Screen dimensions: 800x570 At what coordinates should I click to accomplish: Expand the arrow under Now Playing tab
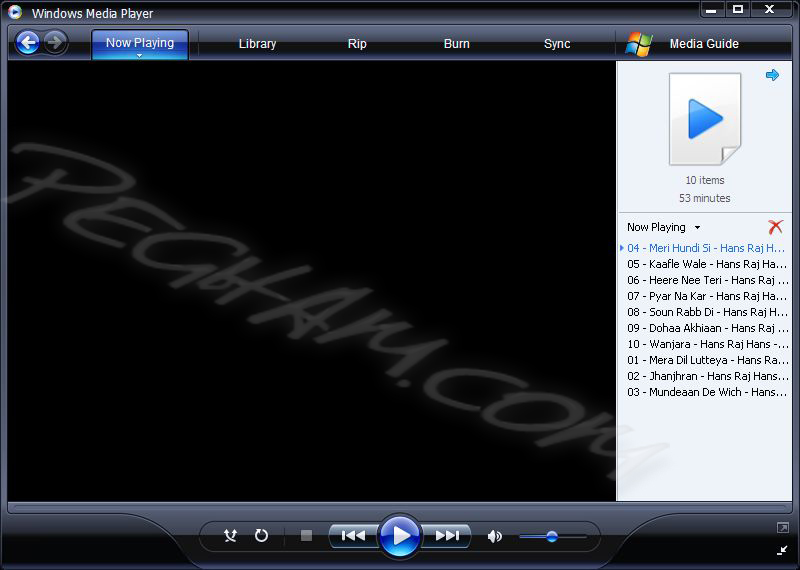pos(139,56)
